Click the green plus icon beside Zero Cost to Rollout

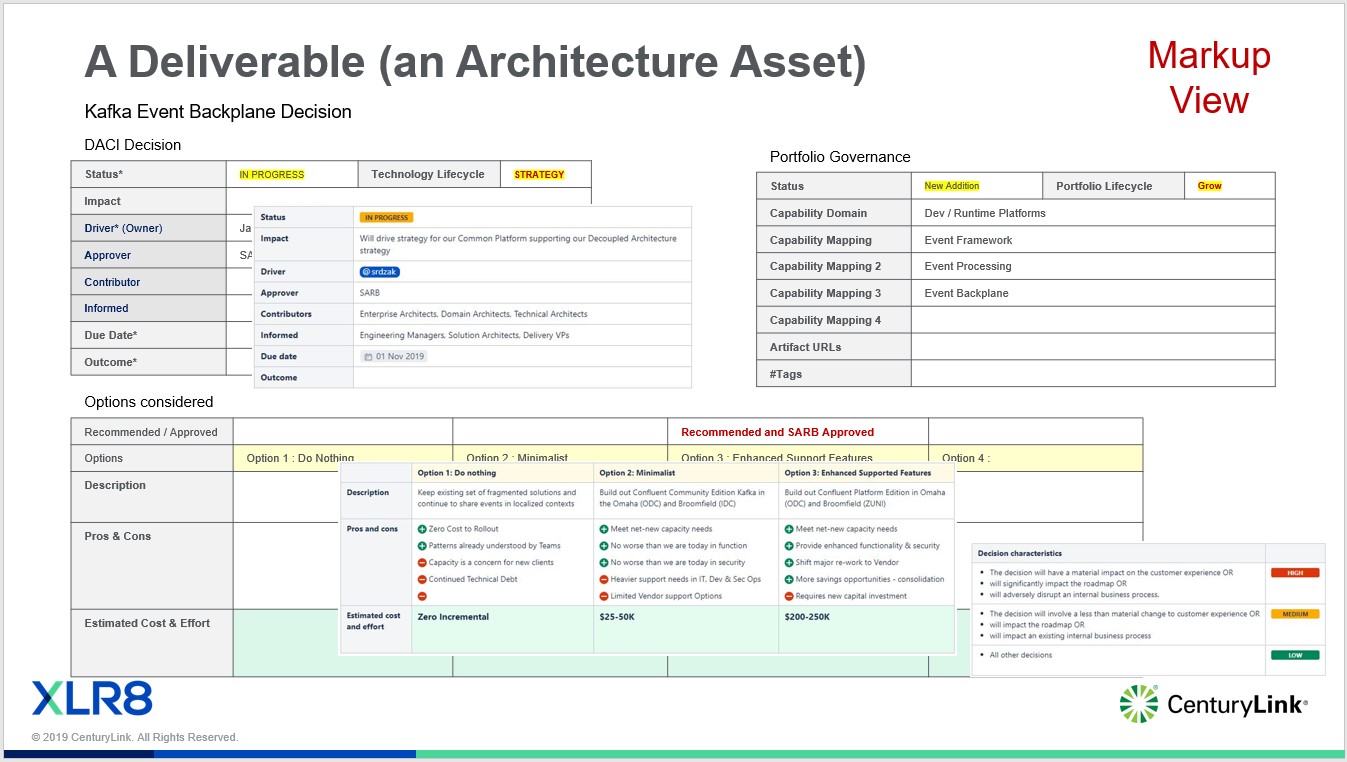[x=422, y=528]
